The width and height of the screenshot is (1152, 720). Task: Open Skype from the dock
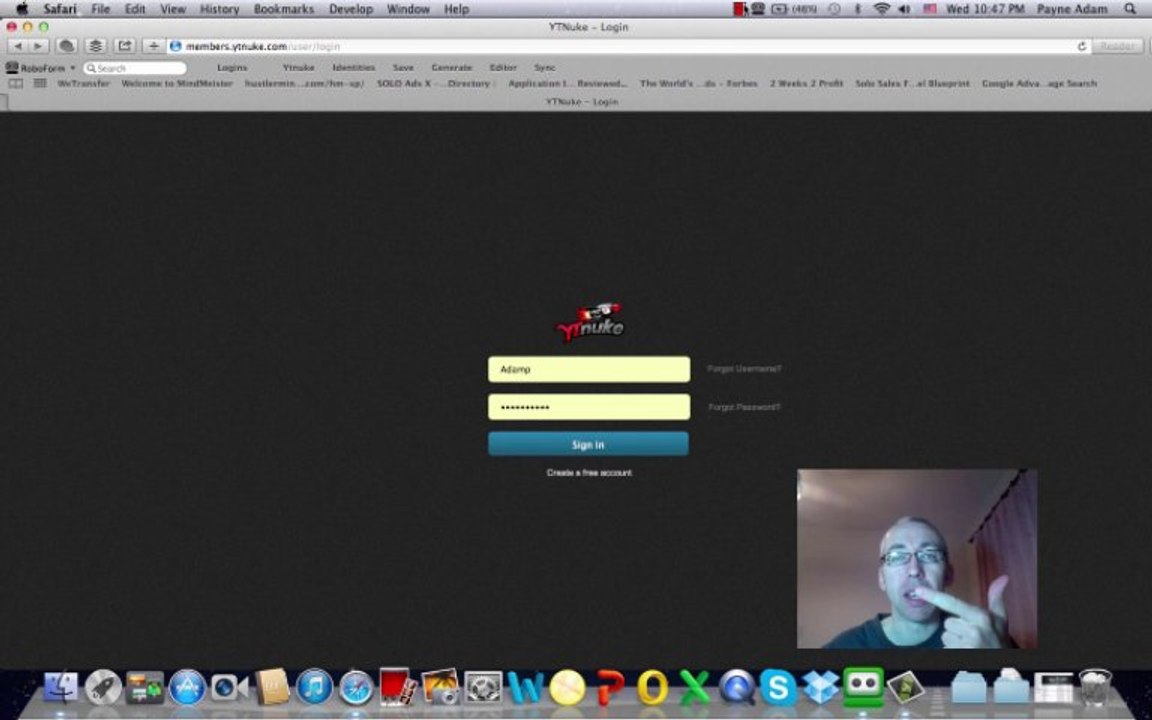tap(778, 688)
